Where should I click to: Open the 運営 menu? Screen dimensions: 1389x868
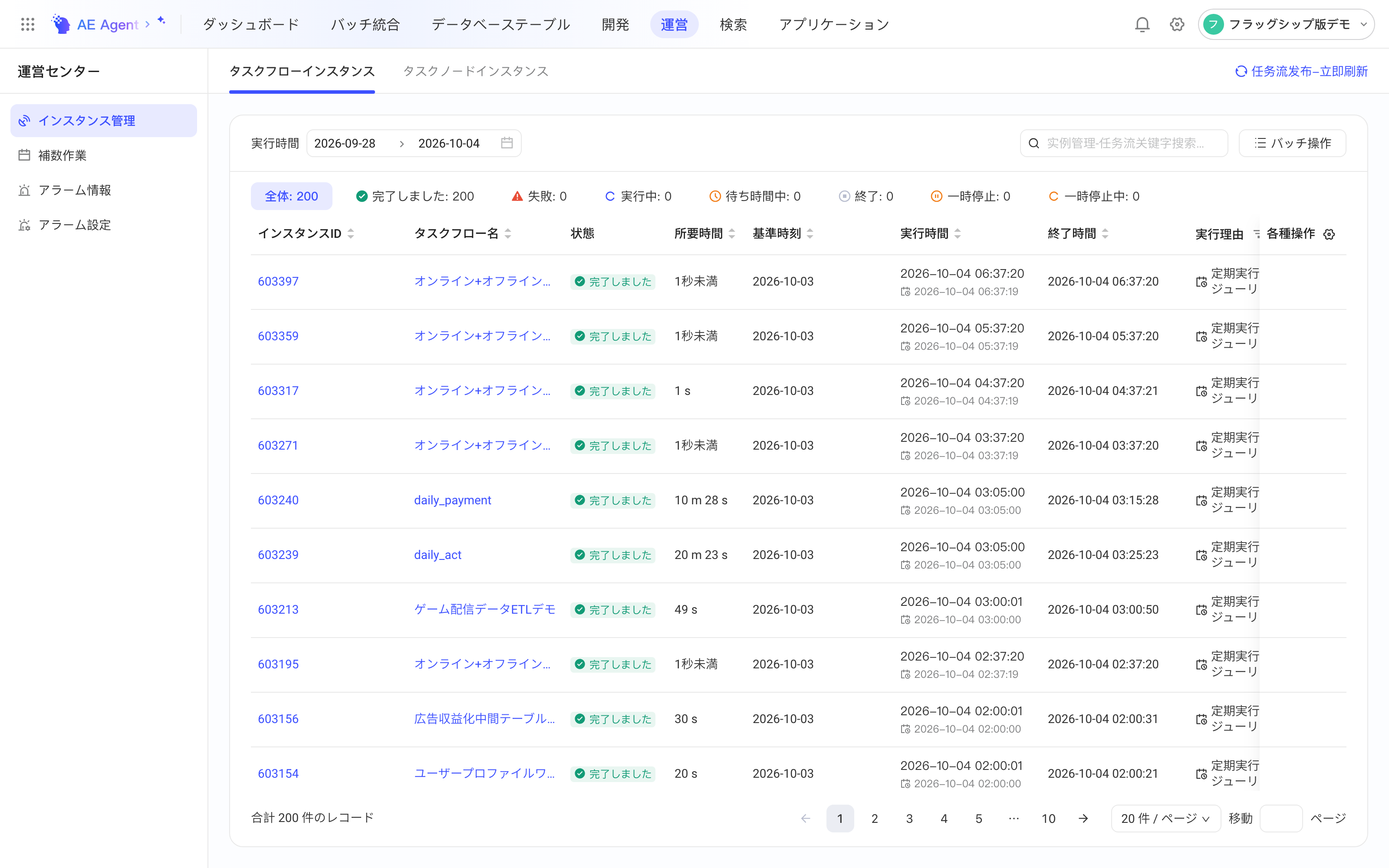pyautogui.click(x=674, y=24)
